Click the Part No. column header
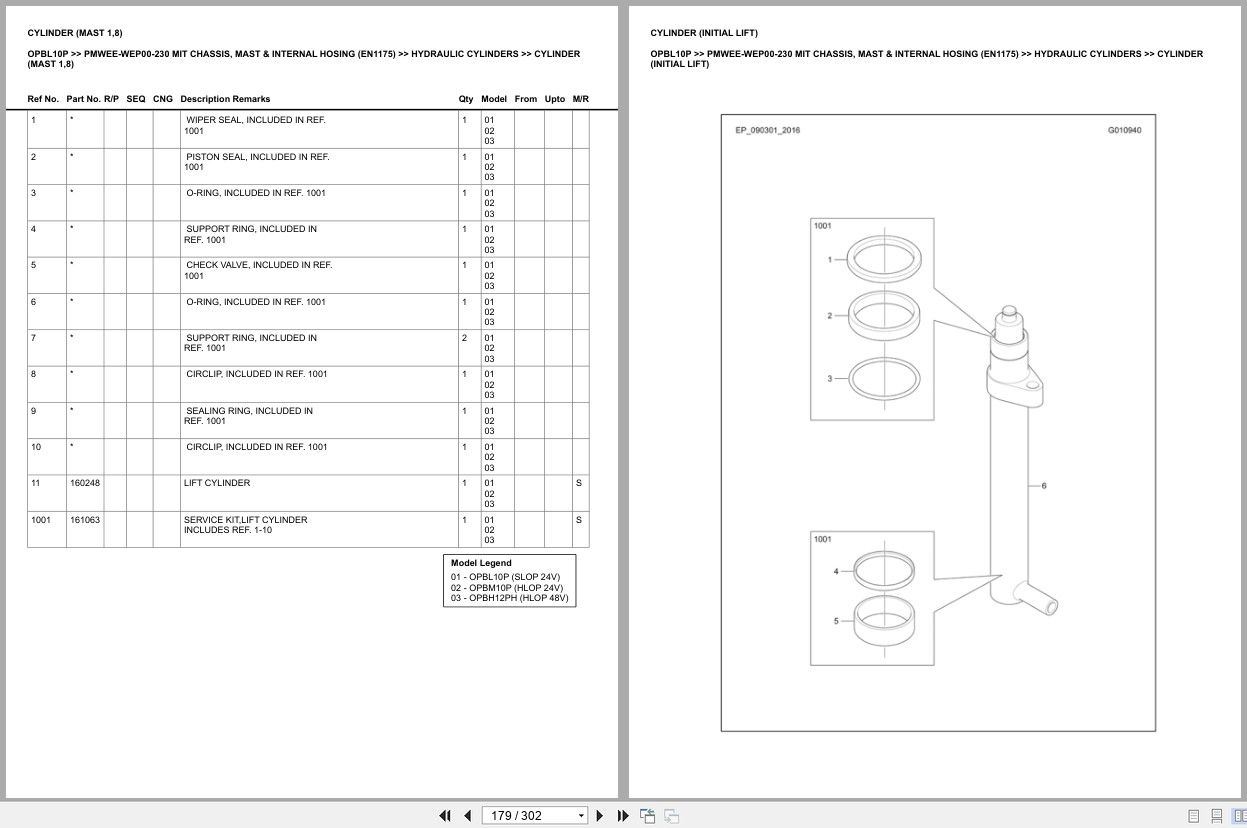The image size is (1247, 828). pyautogui.click(x=83, y=99)
